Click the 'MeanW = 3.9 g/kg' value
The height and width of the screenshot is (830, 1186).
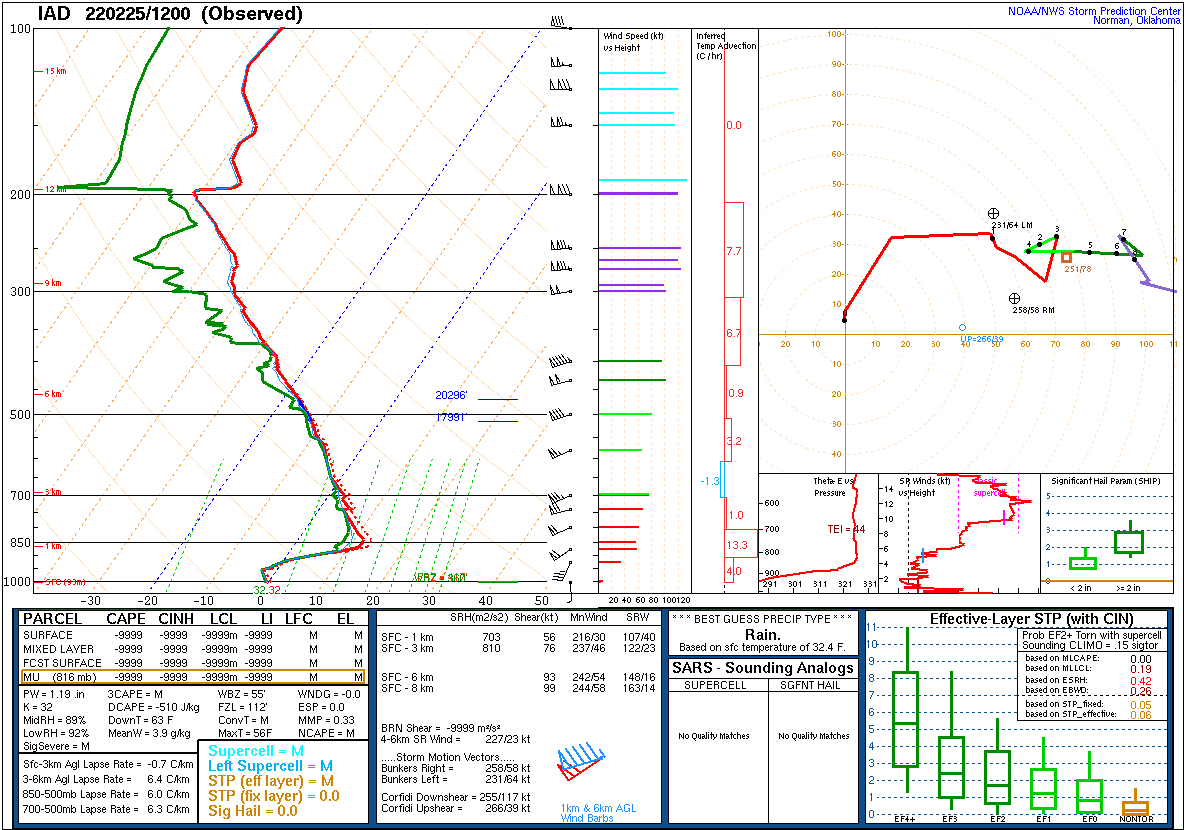(149, 733)
